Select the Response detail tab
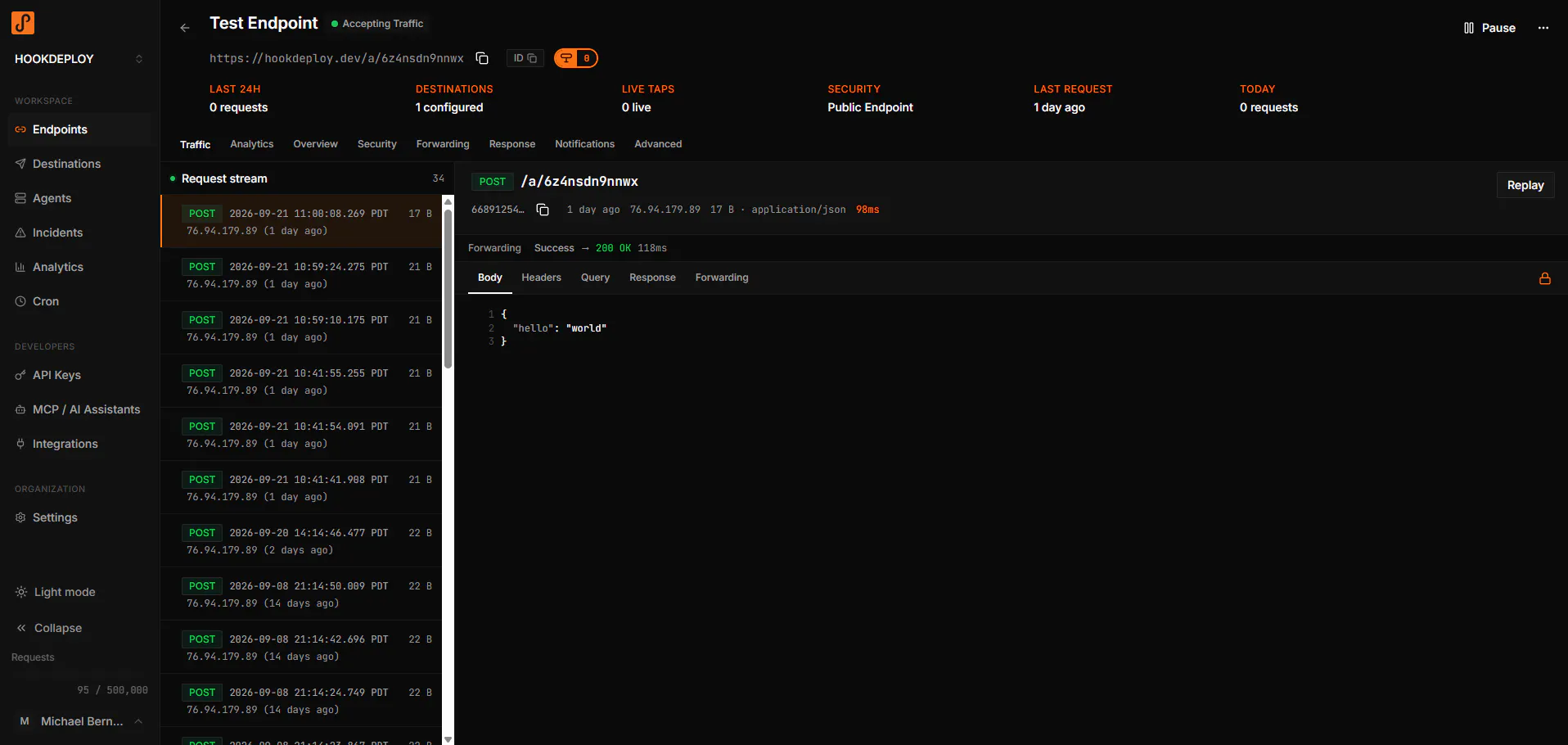Screen dimensions: 1568x745 [652, 278]
